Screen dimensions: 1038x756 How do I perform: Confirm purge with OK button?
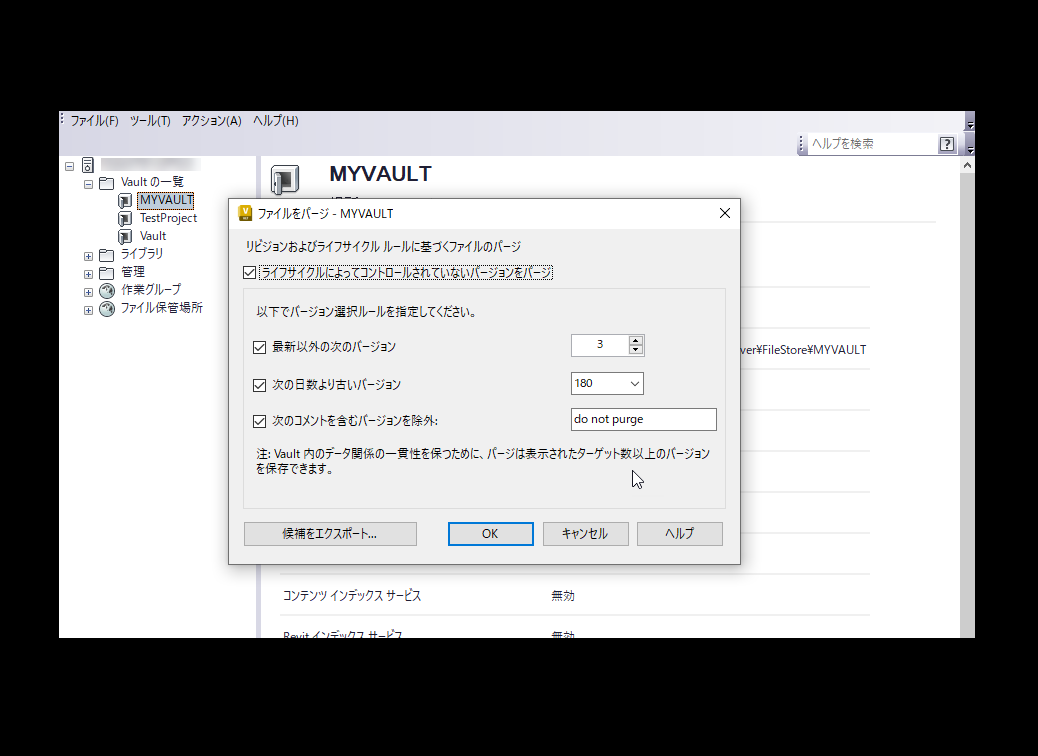(491, 534)
